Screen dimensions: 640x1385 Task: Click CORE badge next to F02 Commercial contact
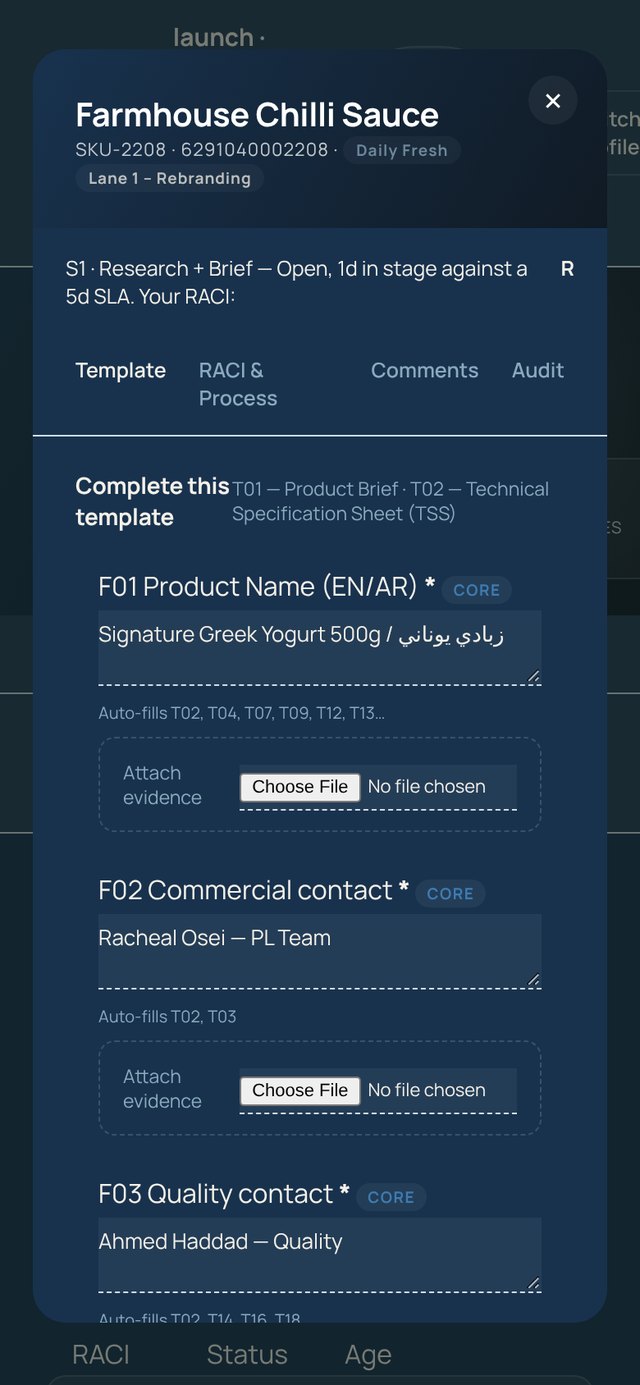(450, 894)
